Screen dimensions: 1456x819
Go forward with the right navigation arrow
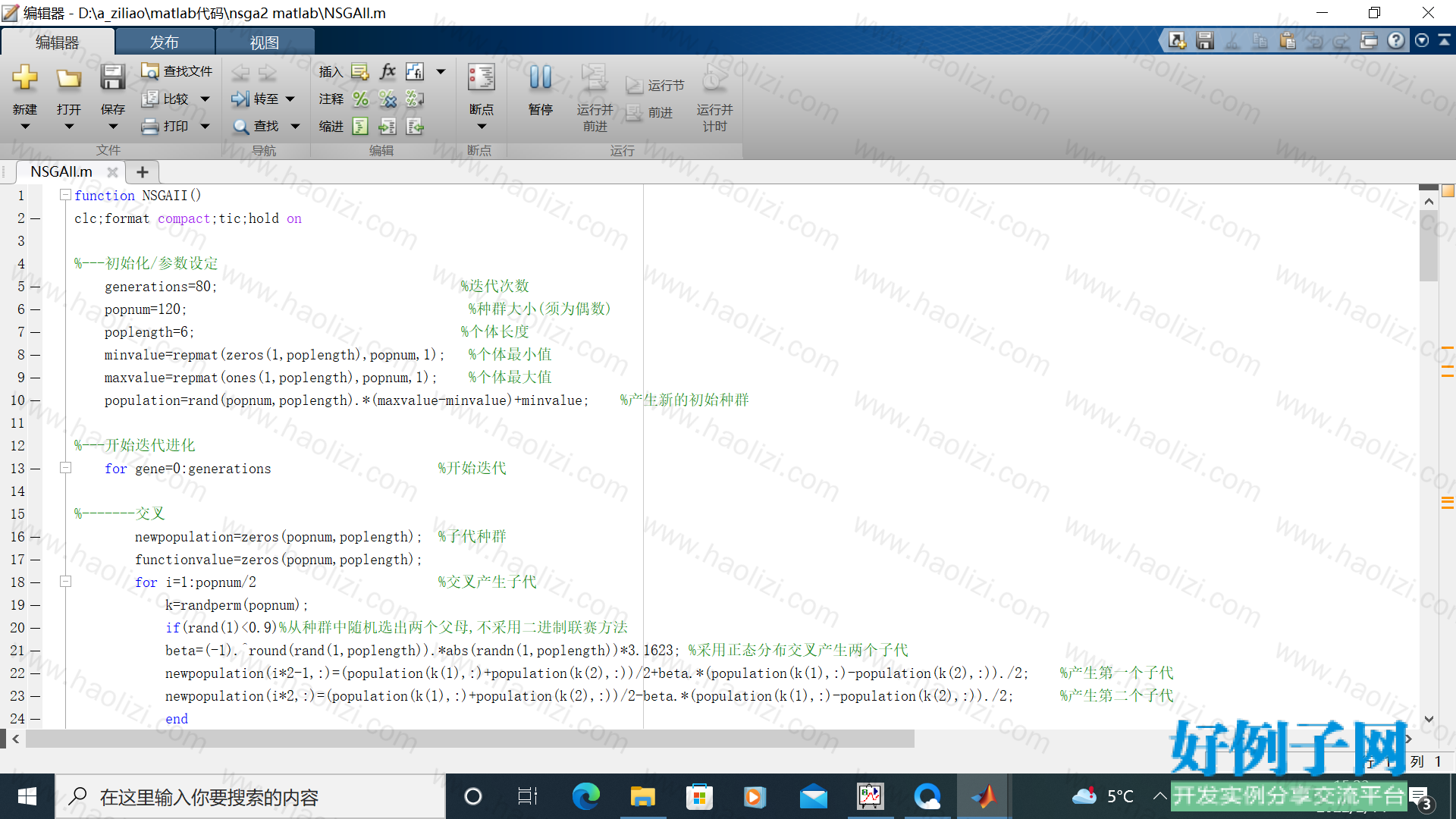coord(267,72)
